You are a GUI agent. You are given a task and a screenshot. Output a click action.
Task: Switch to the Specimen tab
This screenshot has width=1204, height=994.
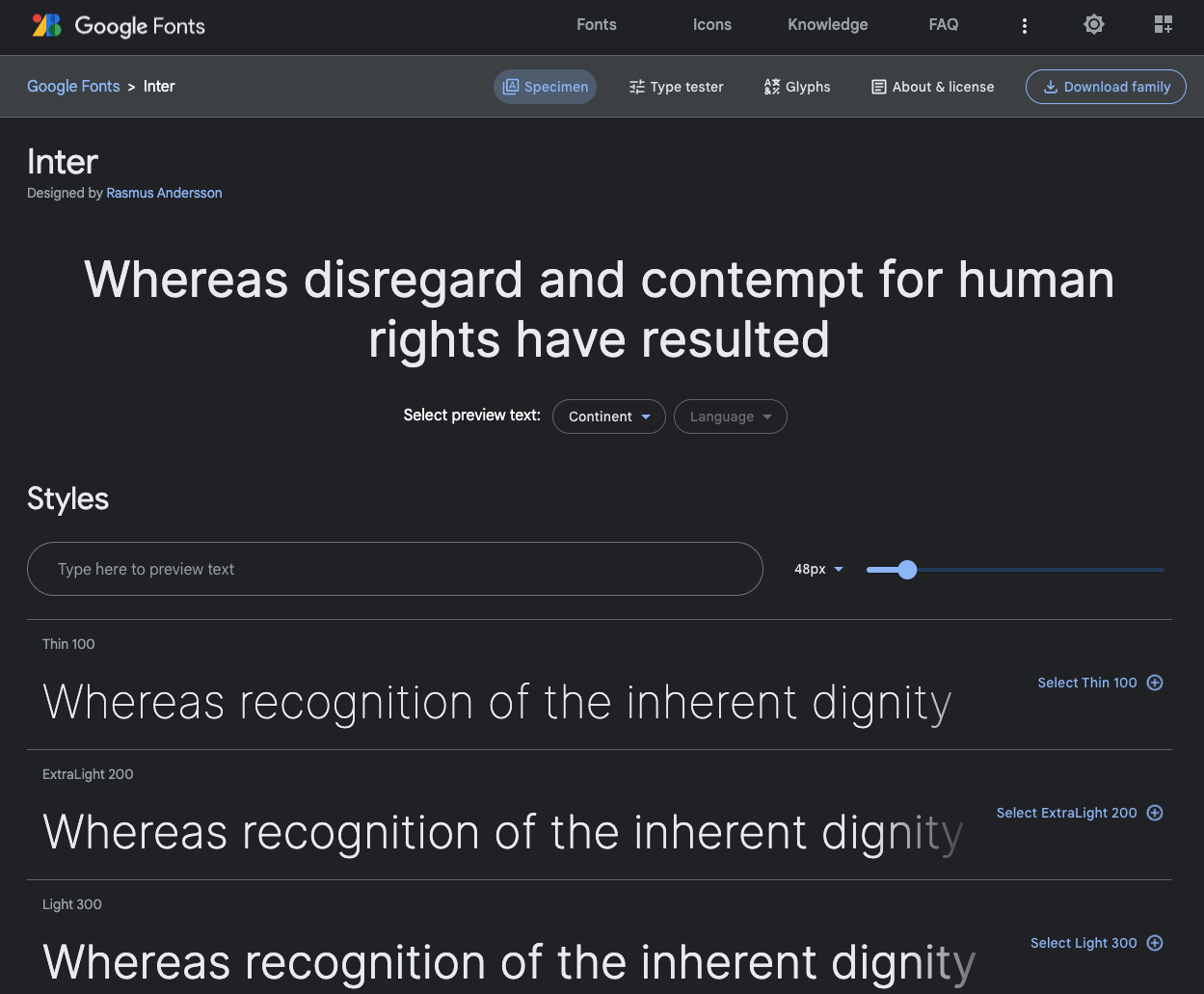(546, 87)
